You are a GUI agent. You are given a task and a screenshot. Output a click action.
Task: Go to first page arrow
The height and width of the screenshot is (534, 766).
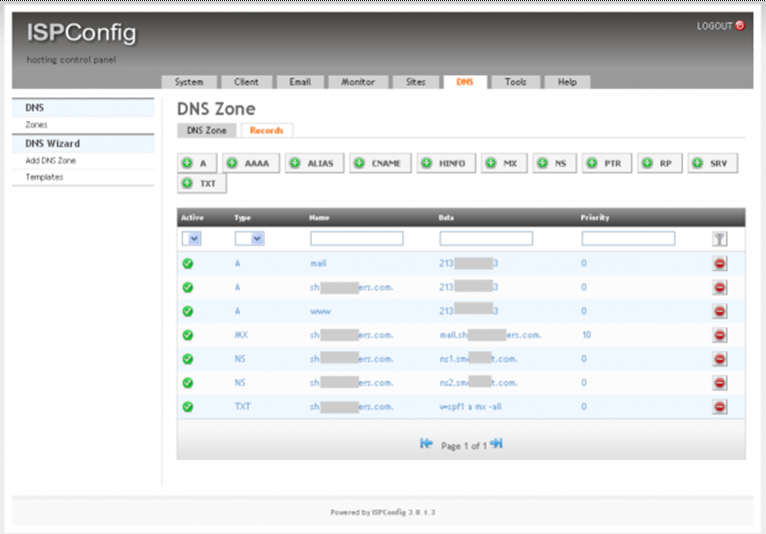click(x=426, y=443)
